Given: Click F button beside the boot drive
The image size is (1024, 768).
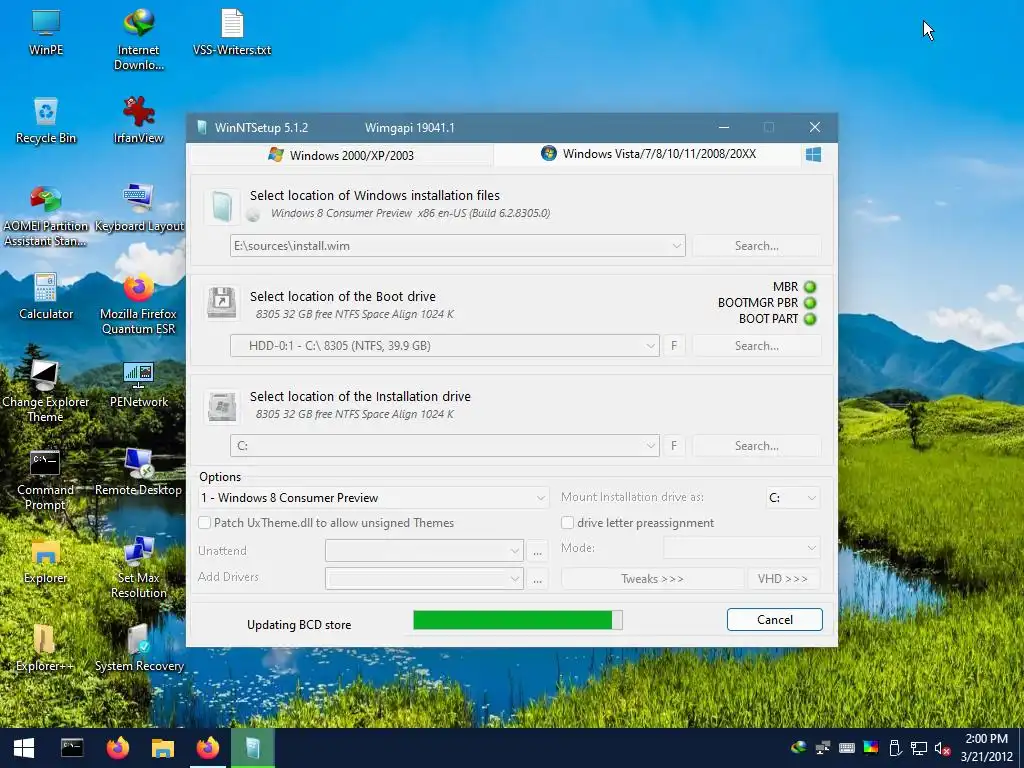Looking at the screenshot, I should coord(674,345).
